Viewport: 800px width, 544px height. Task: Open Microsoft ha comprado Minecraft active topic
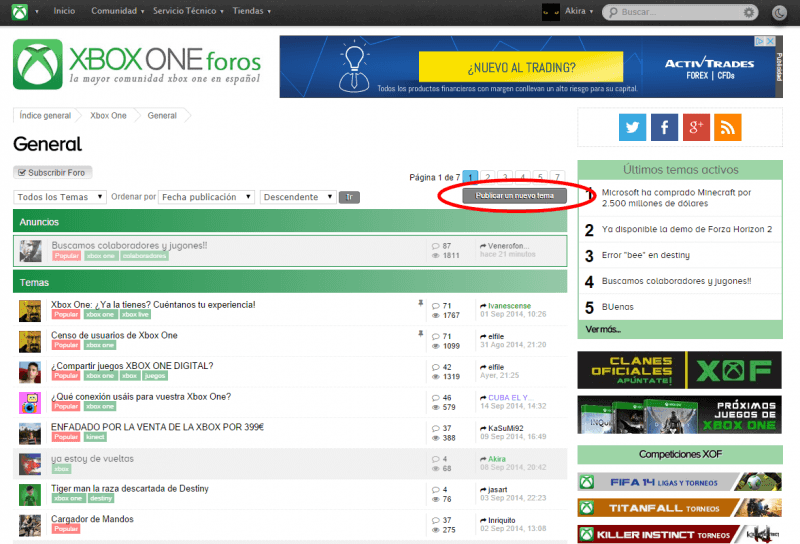[x=676, y=197]
